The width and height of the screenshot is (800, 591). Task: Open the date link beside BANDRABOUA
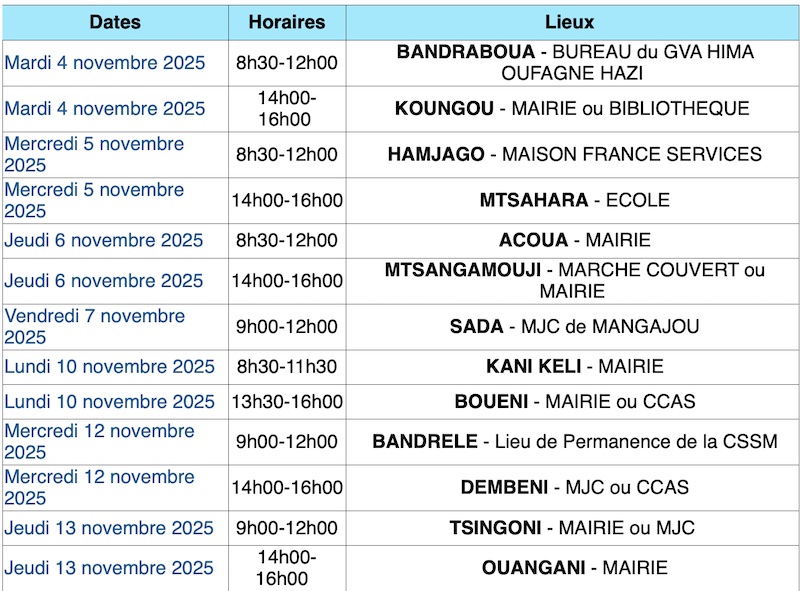pos(105,63)
